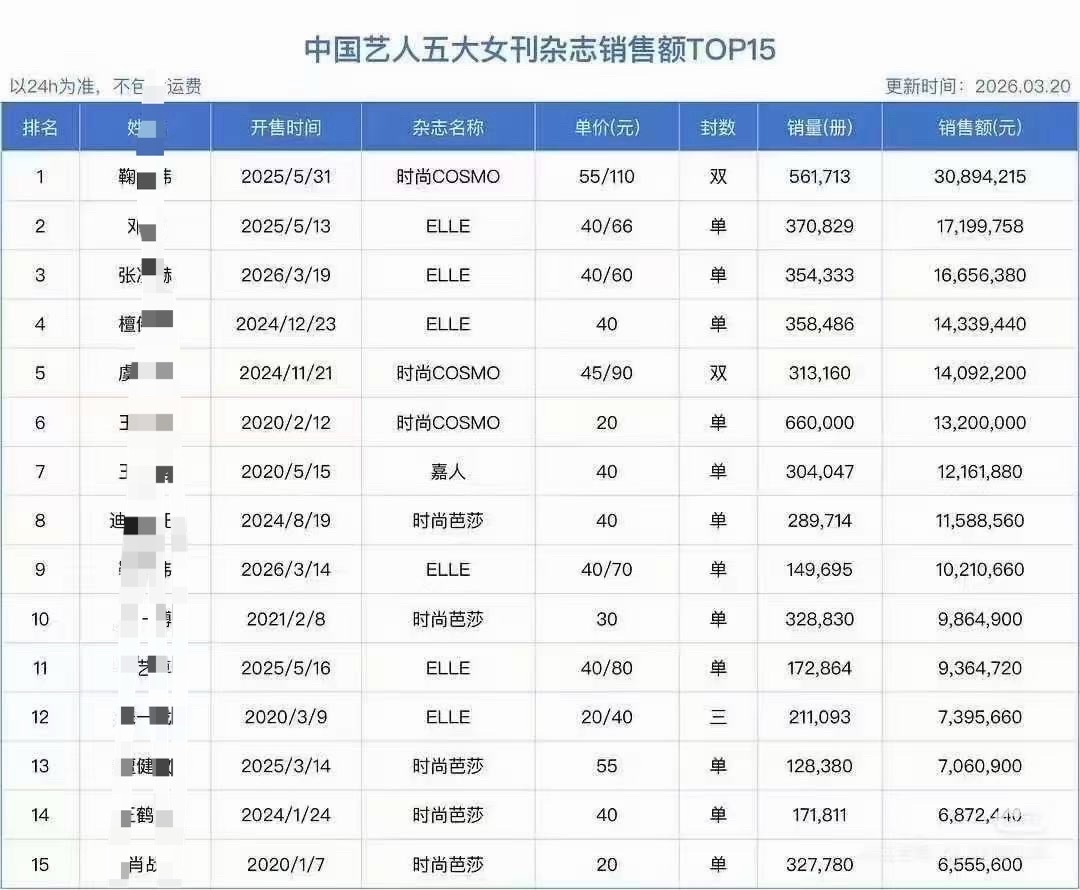The width and height of the screenshot is (1080, 890).
Task: Click sales volume 370,829
Action: [x=820, y=226]
